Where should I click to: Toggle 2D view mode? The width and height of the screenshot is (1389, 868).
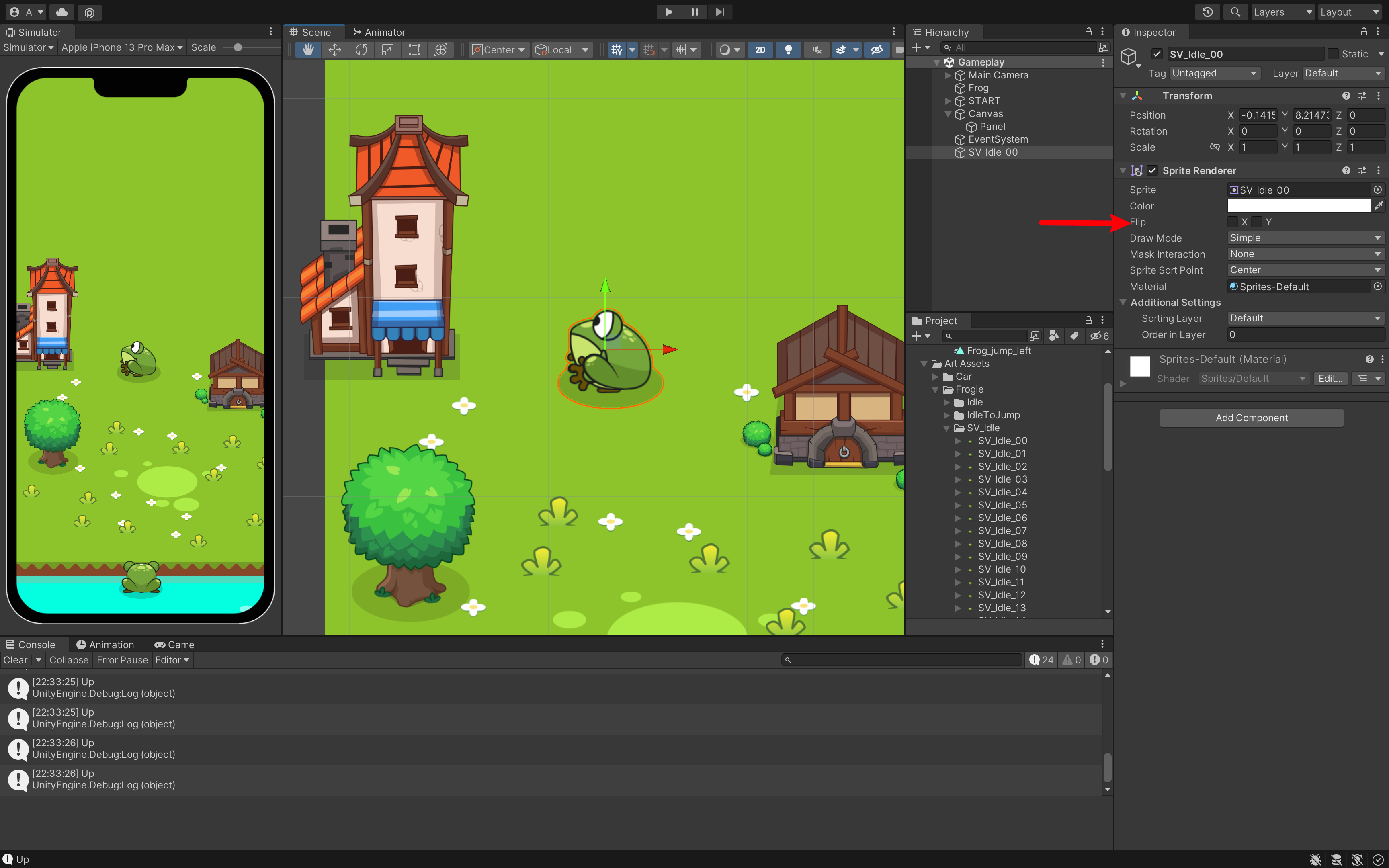tap(760, 50)
